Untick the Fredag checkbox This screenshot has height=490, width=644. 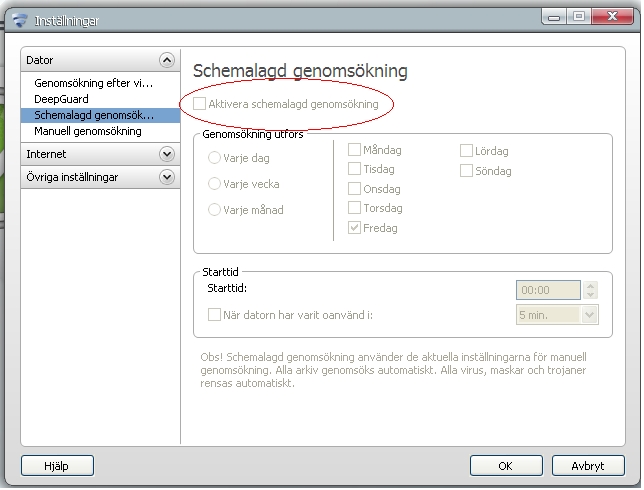354,228
